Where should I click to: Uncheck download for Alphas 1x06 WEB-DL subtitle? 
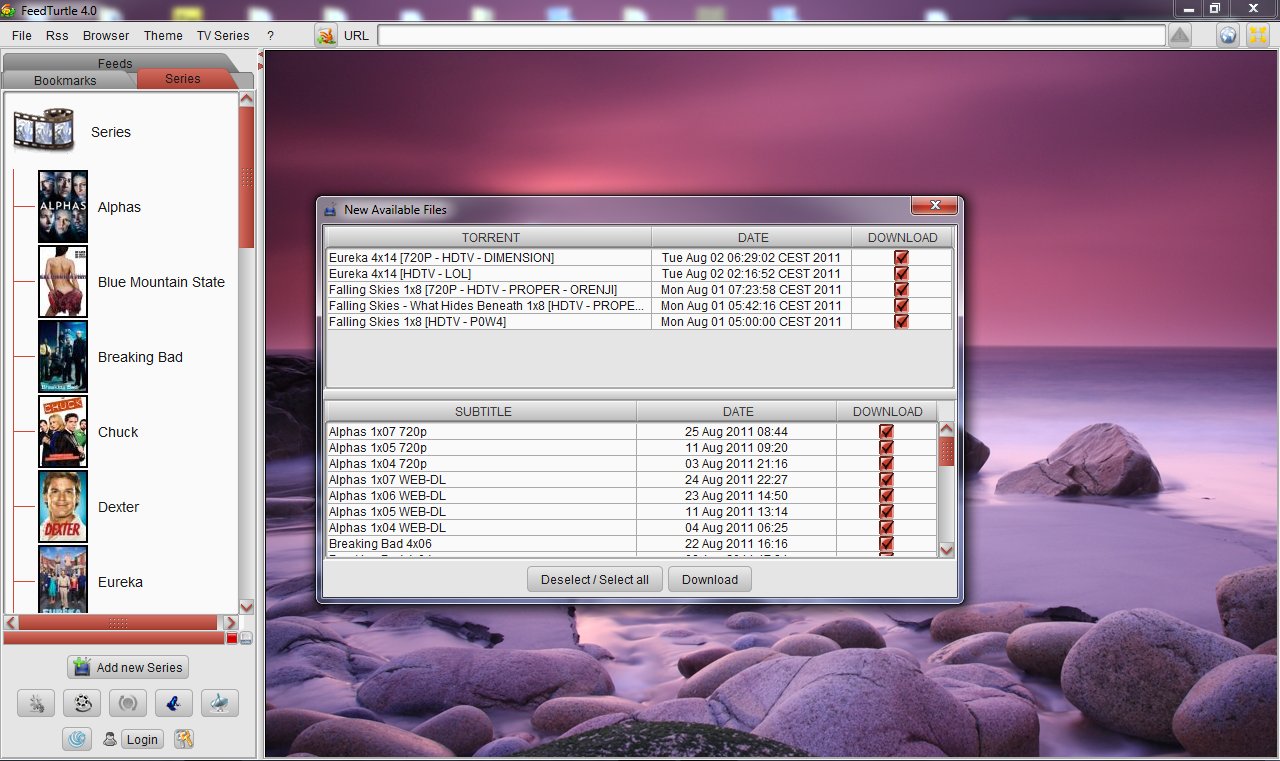coord(886,496)
